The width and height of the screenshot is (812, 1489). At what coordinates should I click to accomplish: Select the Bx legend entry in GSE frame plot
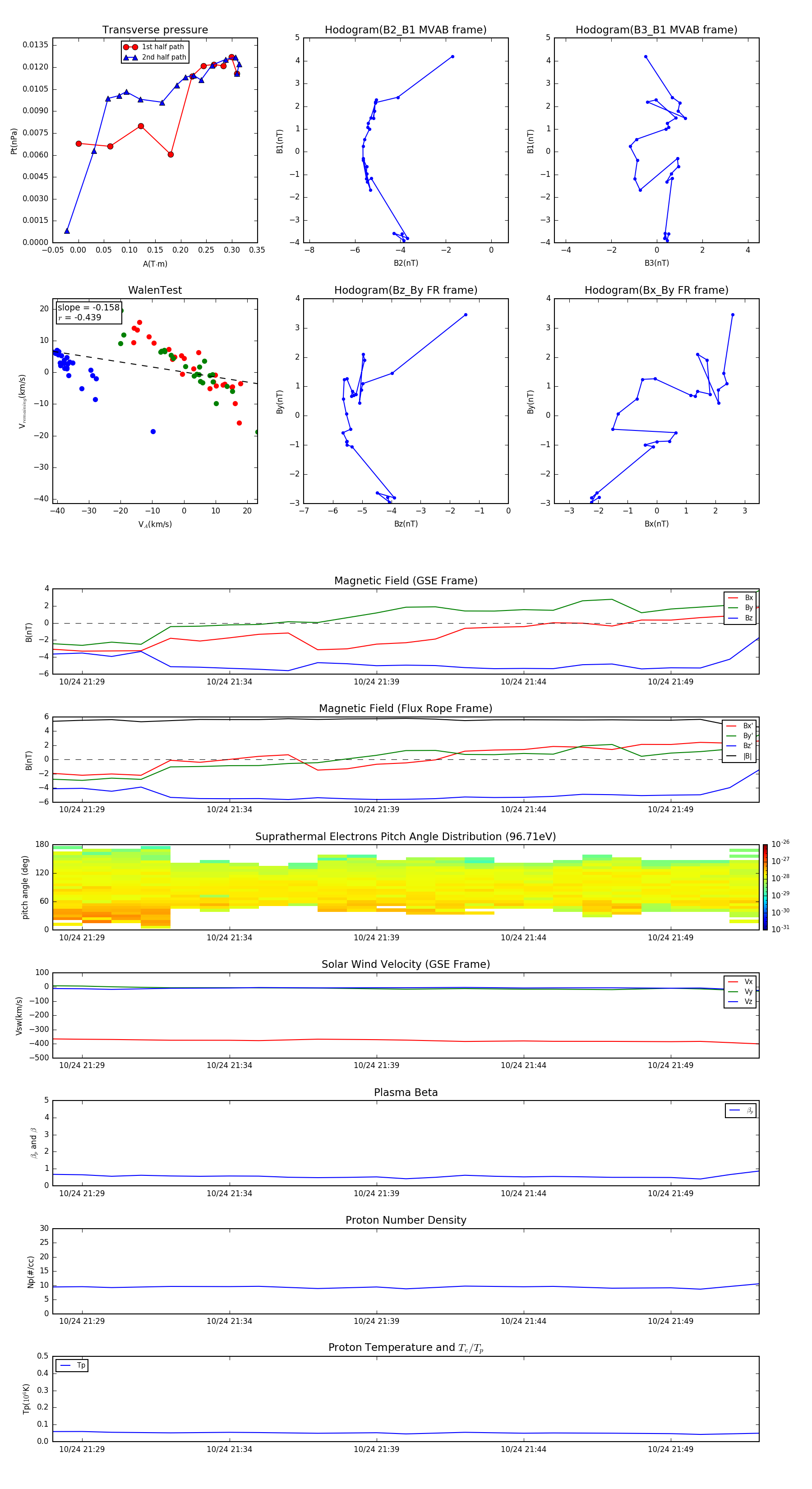(740, 598)
